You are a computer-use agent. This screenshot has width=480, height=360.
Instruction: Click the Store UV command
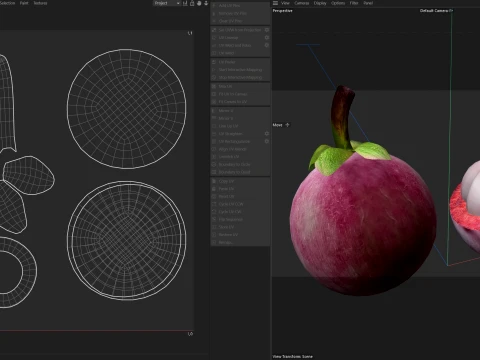[226, 227]
